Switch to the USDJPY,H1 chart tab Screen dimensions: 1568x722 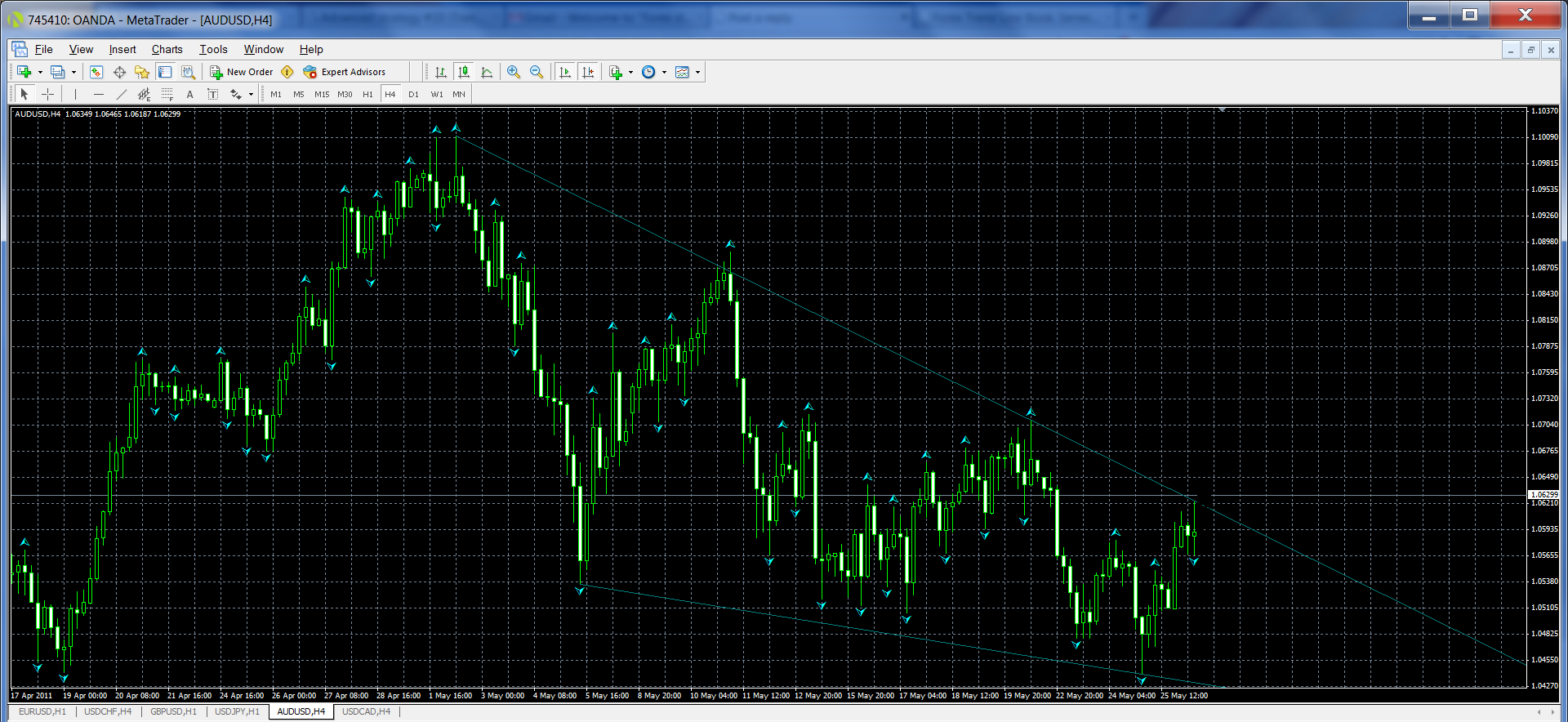tap(237, 711)
